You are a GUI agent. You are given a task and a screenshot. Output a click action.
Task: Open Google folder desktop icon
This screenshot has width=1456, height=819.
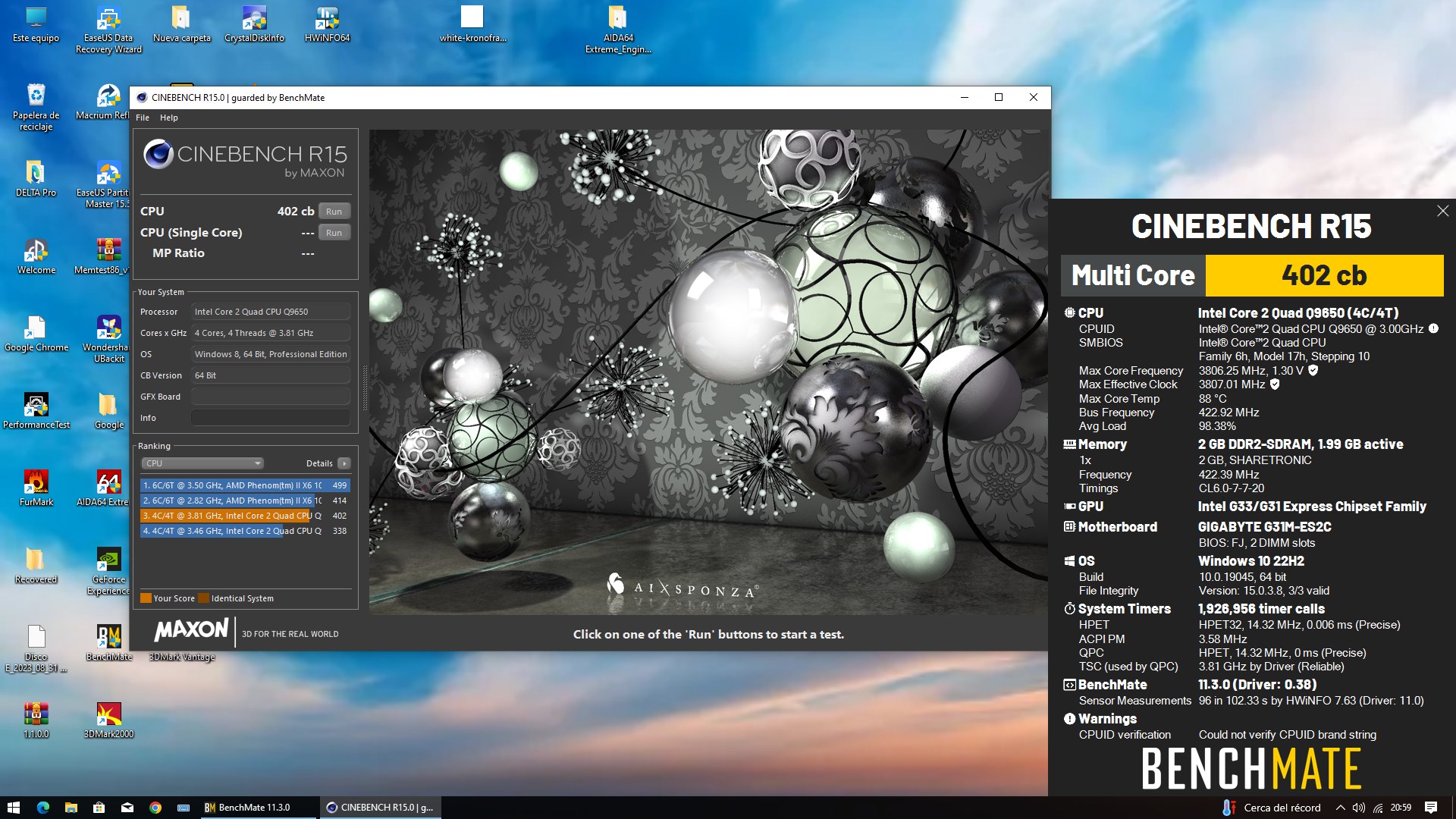[108, 411]
